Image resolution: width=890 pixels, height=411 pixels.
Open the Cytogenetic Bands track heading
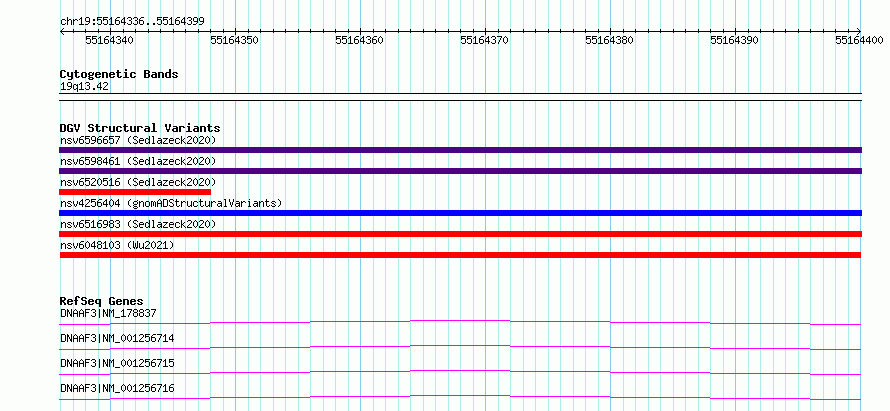coord(119,74)
